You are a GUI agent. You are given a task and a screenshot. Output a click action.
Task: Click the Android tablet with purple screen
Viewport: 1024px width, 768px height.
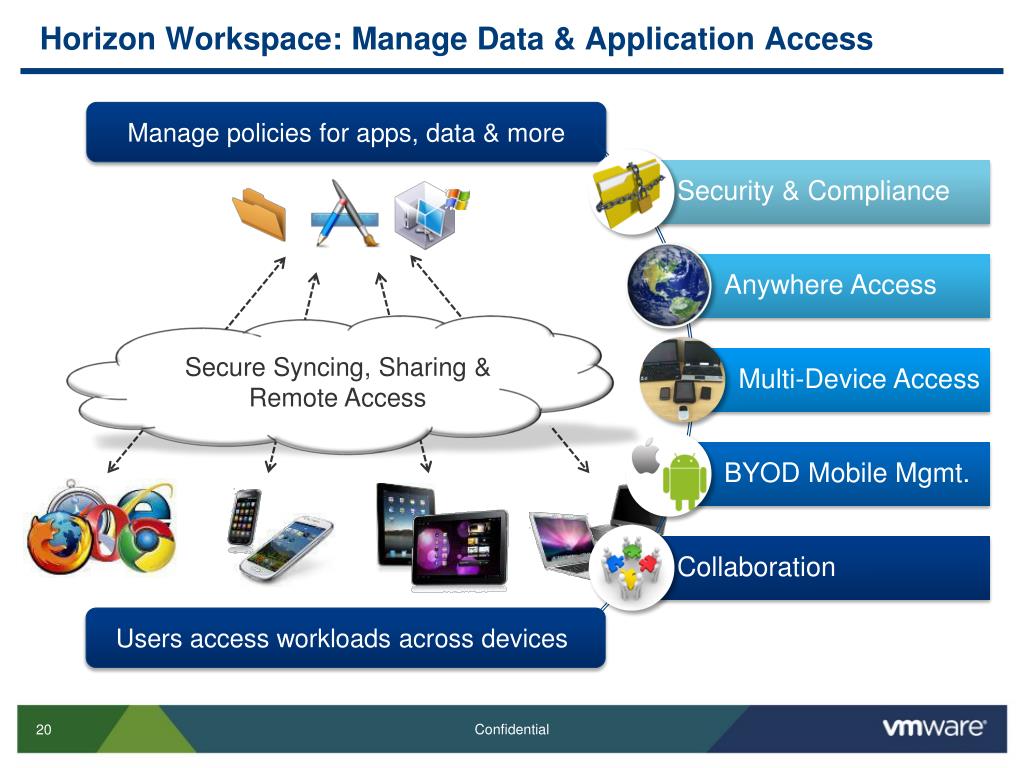pos(460,548)
